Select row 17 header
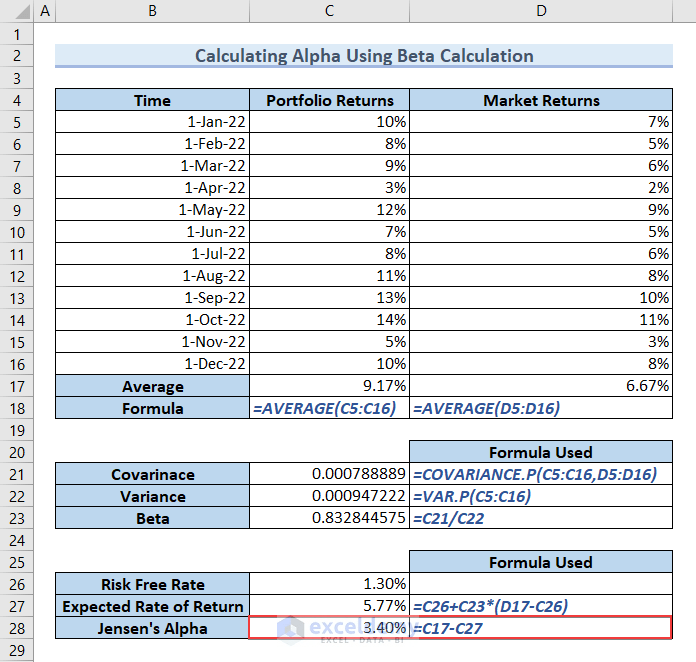 pyautogui.click(x=17, y=386)
